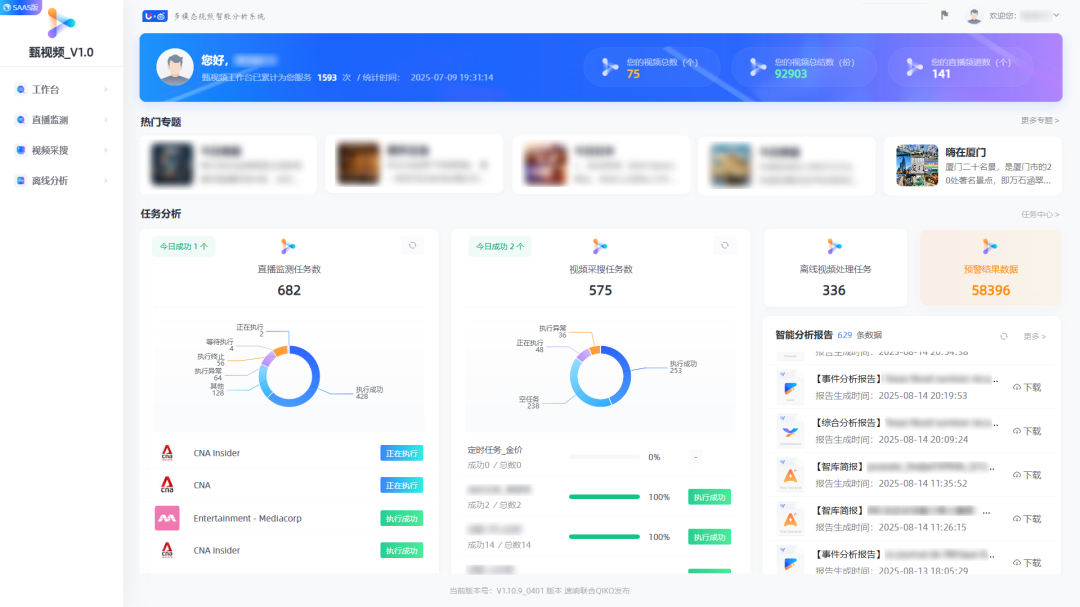Click the Entertainment - Mediacorp channel logo
The image size is (1080, 607).
167,518
